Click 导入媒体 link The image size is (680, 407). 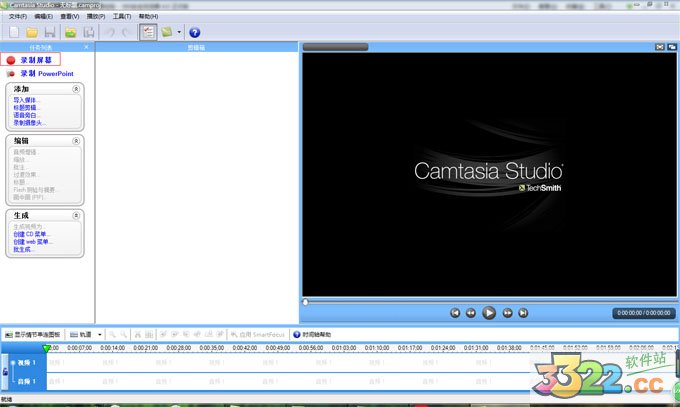pyautogui.click(x=26, y=100)
